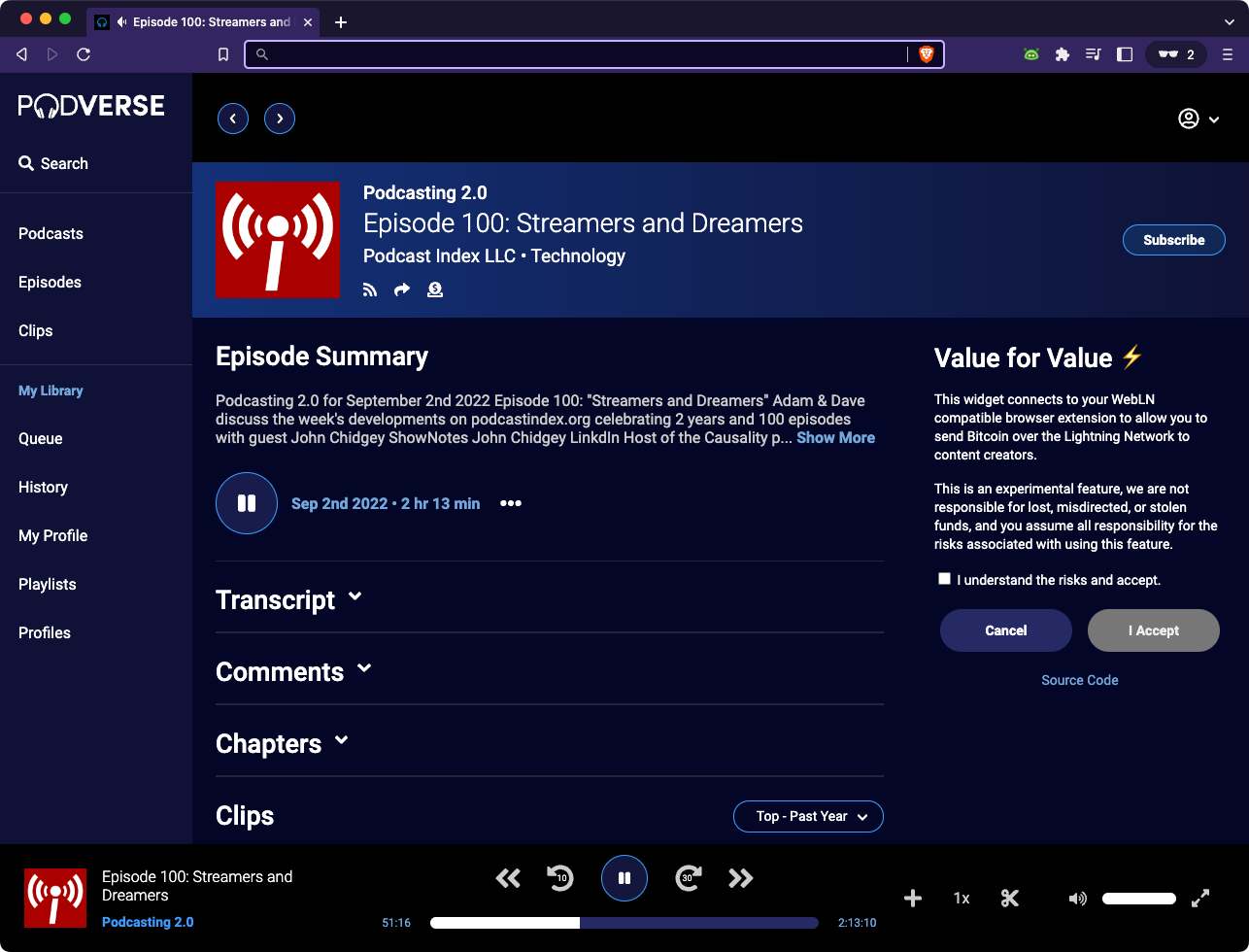Open History in My Library
1249x952 pixels.
tap(43, 487)
